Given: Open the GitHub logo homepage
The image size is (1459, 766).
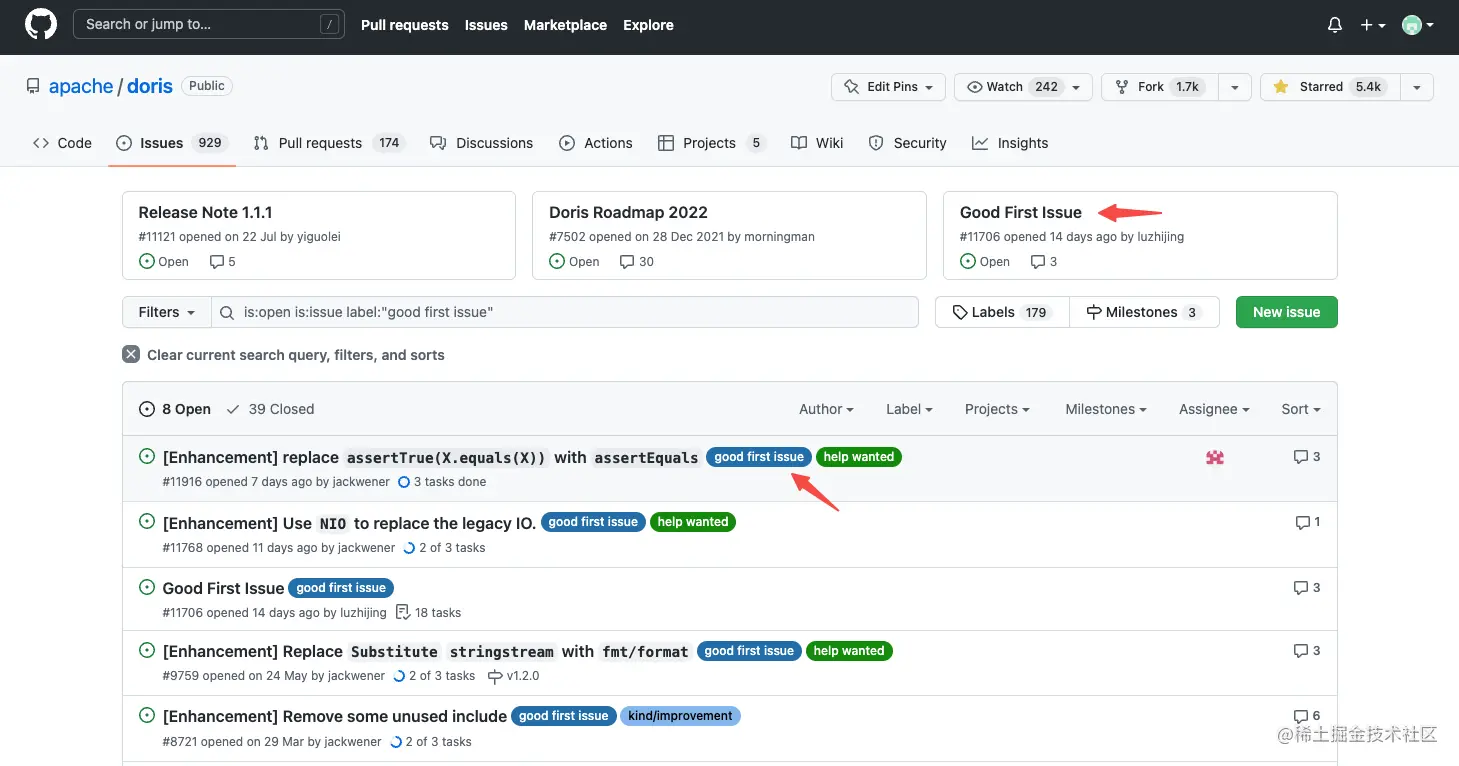Looking at the screenshot, I should 41,25.
